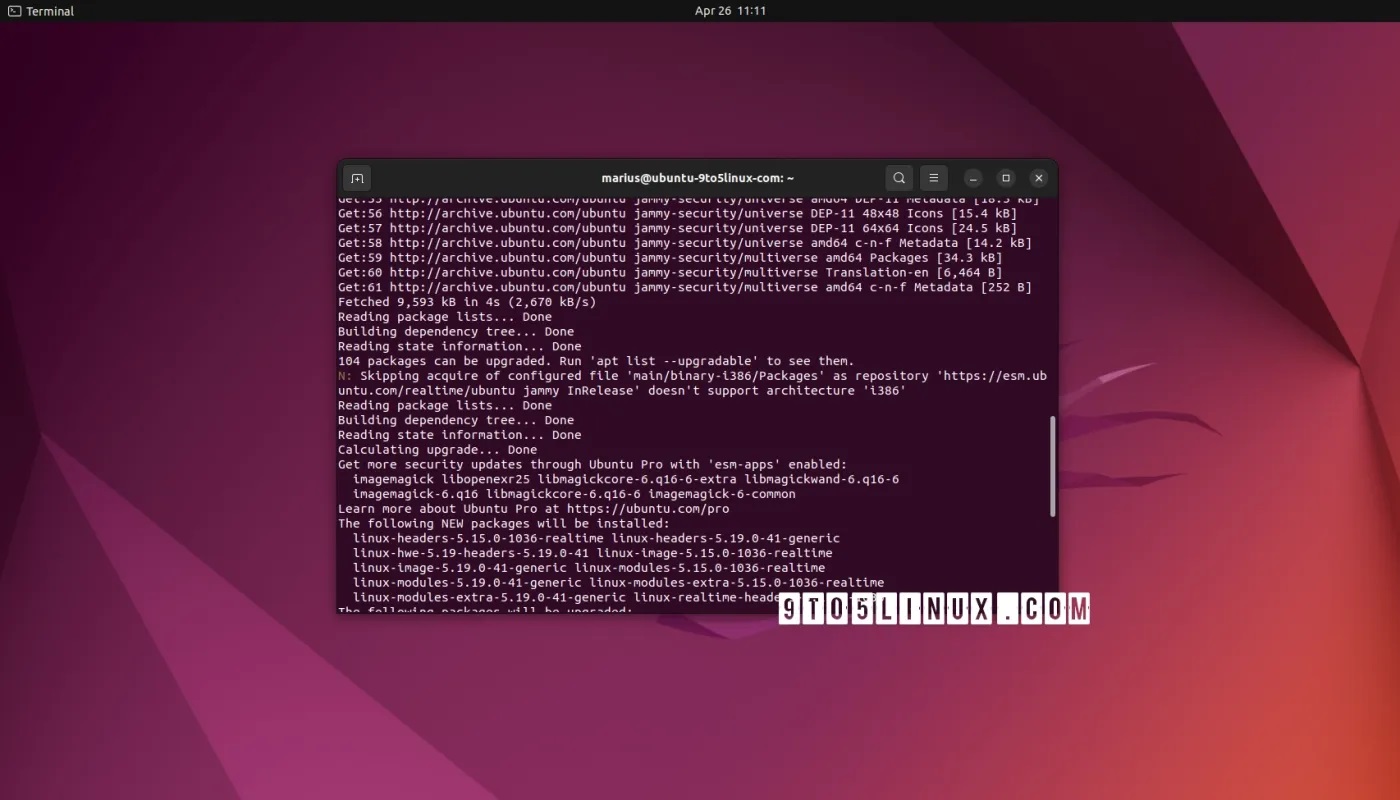Minimize the terminal window
Image resolution: width=1400 pixels, height=800 pixels.
[973, 178]
